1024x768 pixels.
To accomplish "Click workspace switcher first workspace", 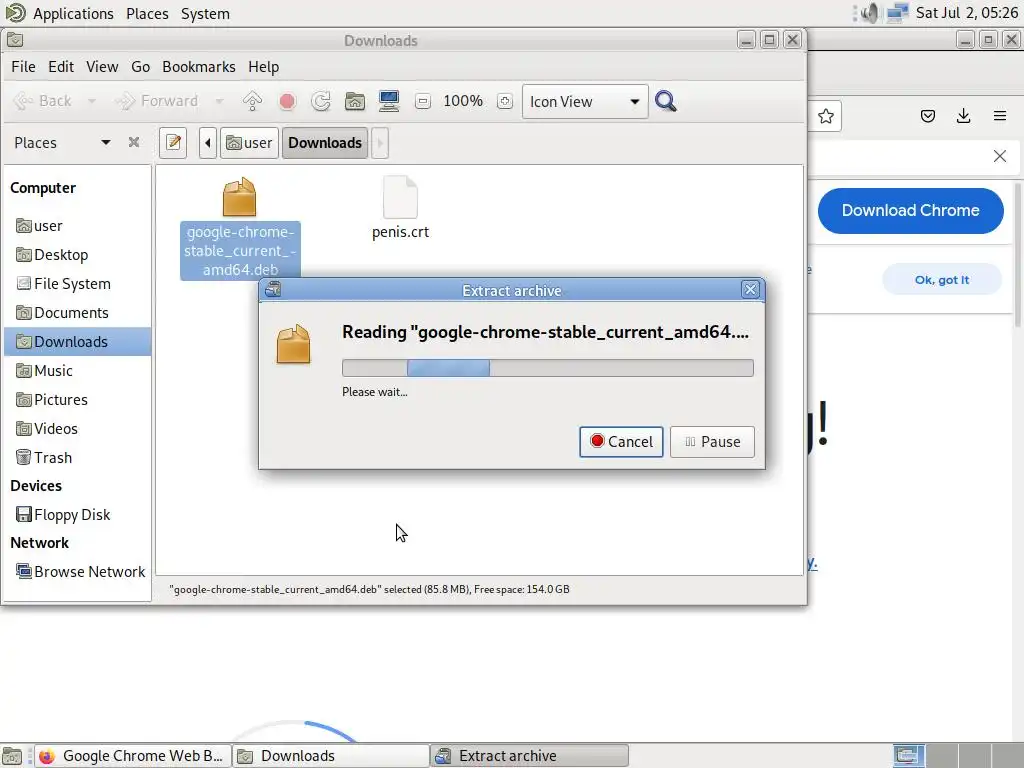I will point(908,756).
